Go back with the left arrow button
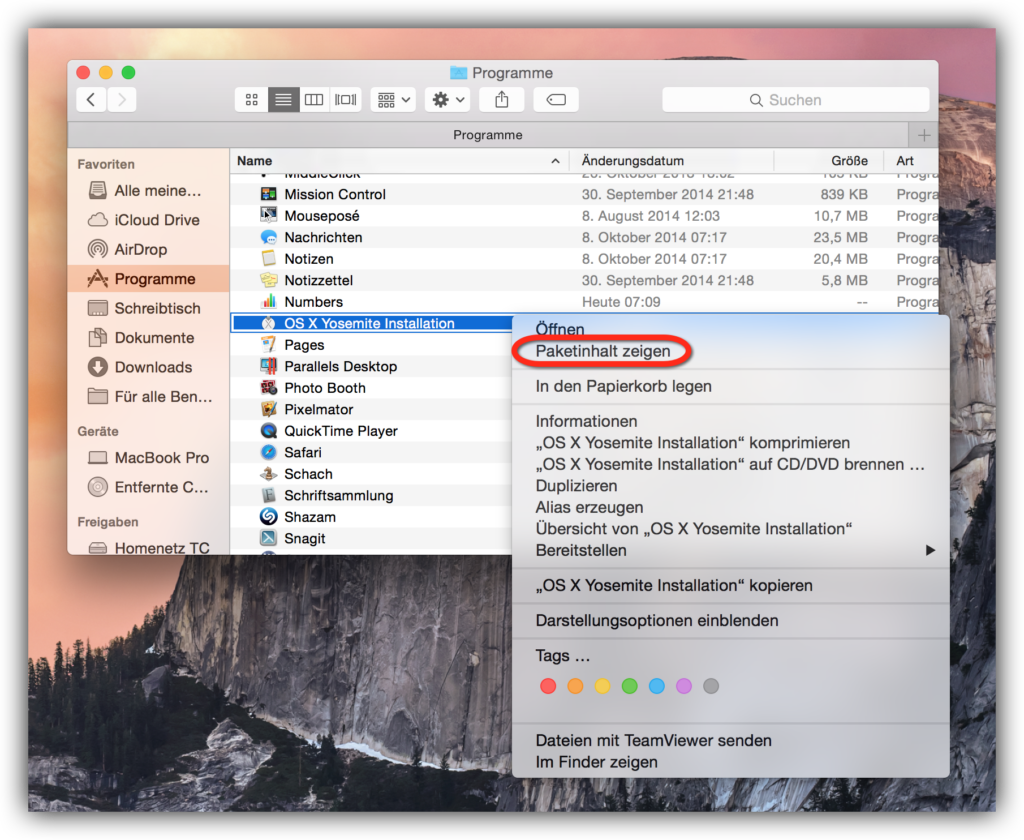The image size is (1024, 840). (x=91, y=100)
